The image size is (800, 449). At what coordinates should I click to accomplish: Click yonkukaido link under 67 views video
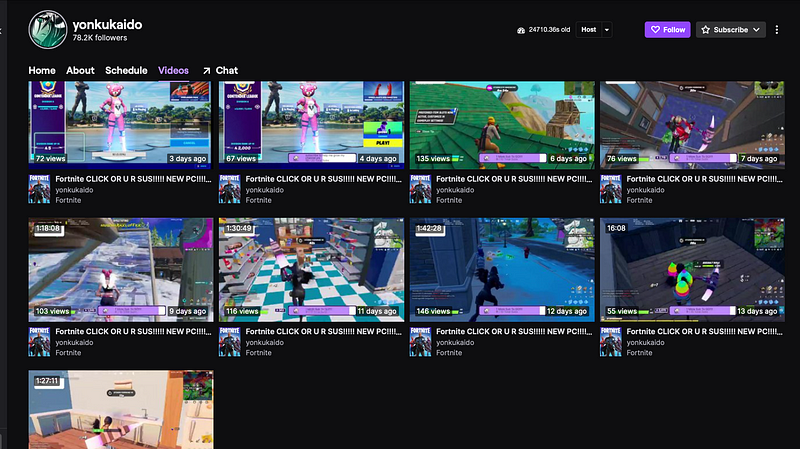(264, 190)
